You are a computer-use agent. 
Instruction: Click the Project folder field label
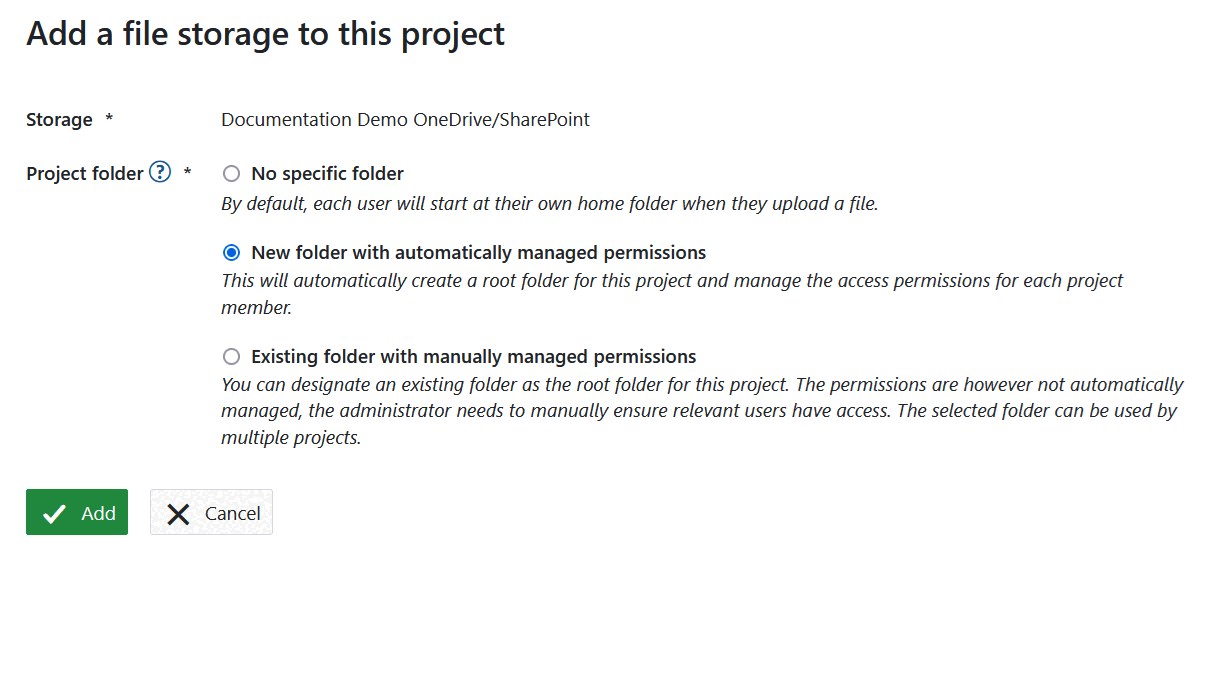pos(85,172)
